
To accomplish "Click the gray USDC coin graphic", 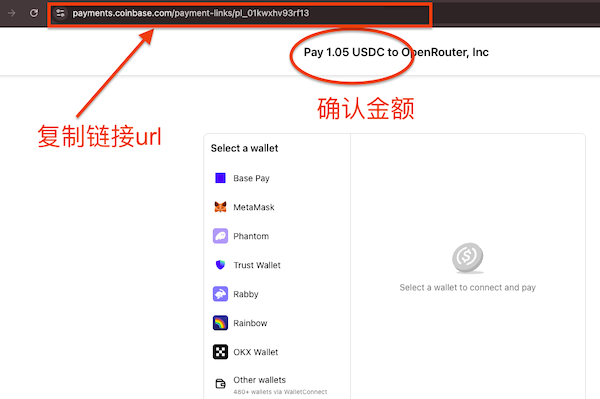I will click(468, 258).
